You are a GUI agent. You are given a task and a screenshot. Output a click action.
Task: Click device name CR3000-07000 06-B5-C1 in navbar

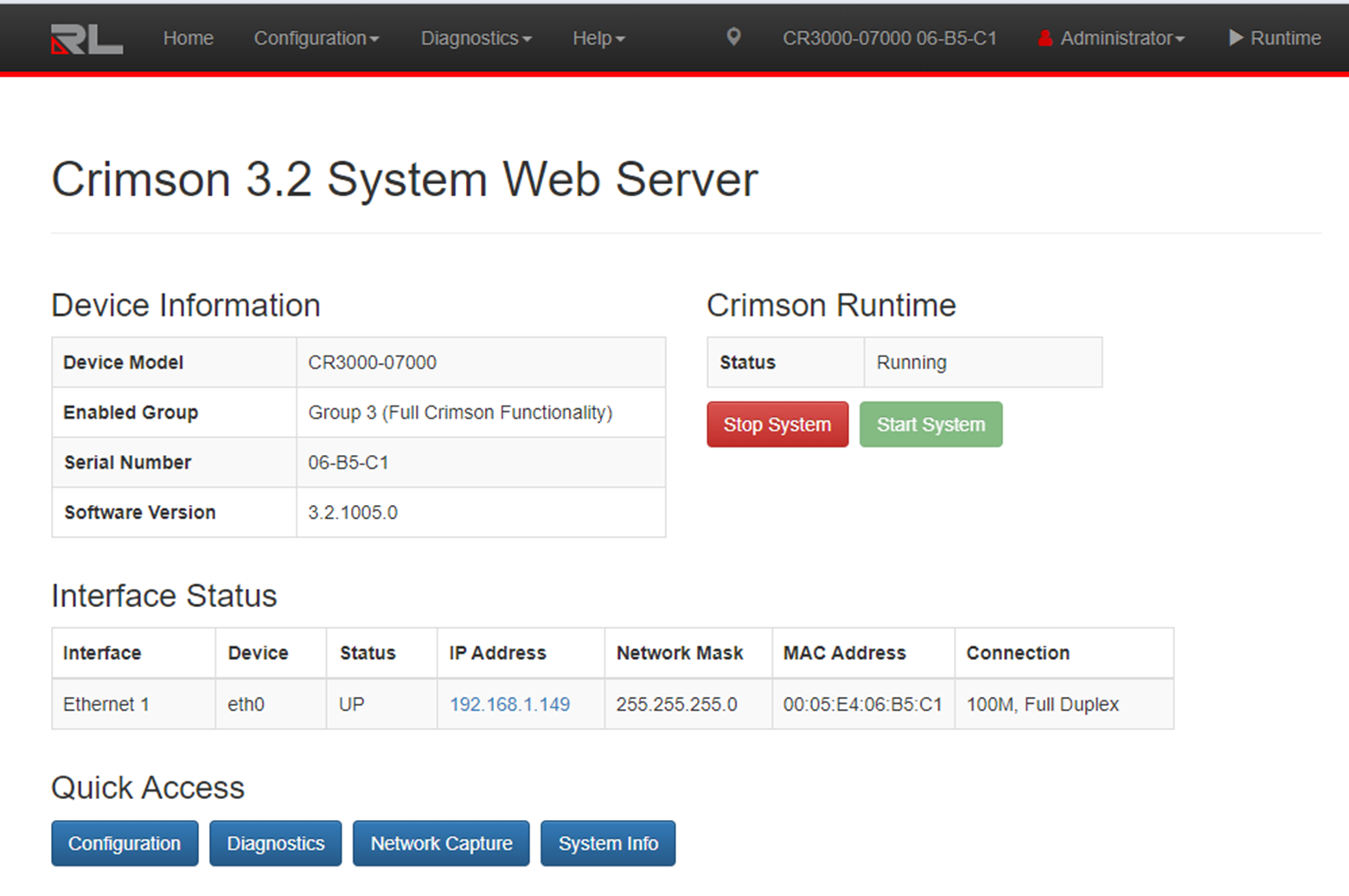[x=889, y=38]
